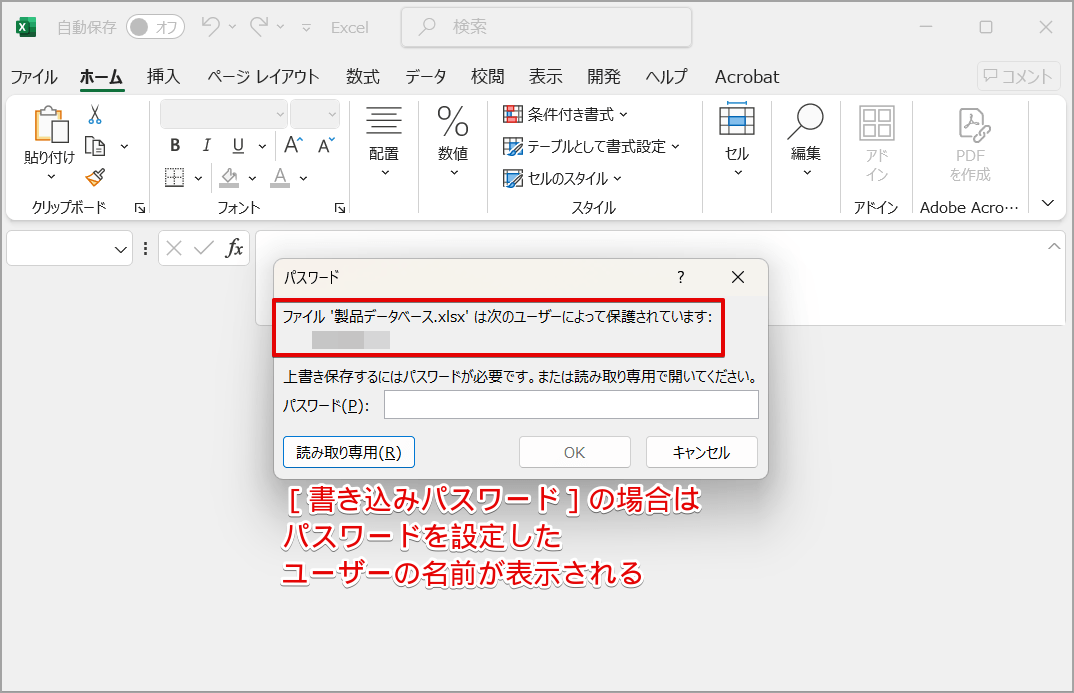Screen dimensions: 1074x693
Task: Switch to the 開発 tab
Action: click(x=604, y=77)
